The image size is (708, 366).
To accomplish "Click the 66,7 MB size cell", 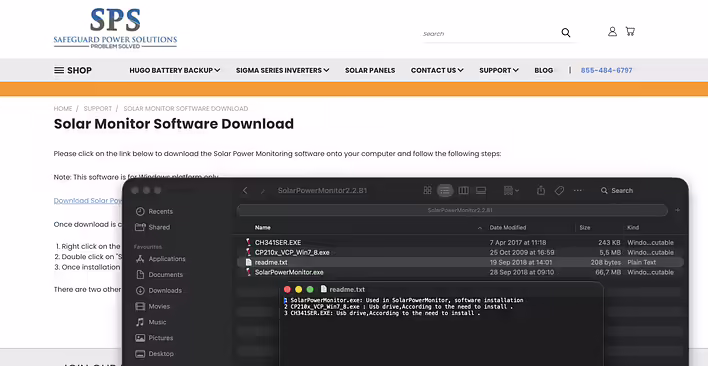I will coord(608,272).
